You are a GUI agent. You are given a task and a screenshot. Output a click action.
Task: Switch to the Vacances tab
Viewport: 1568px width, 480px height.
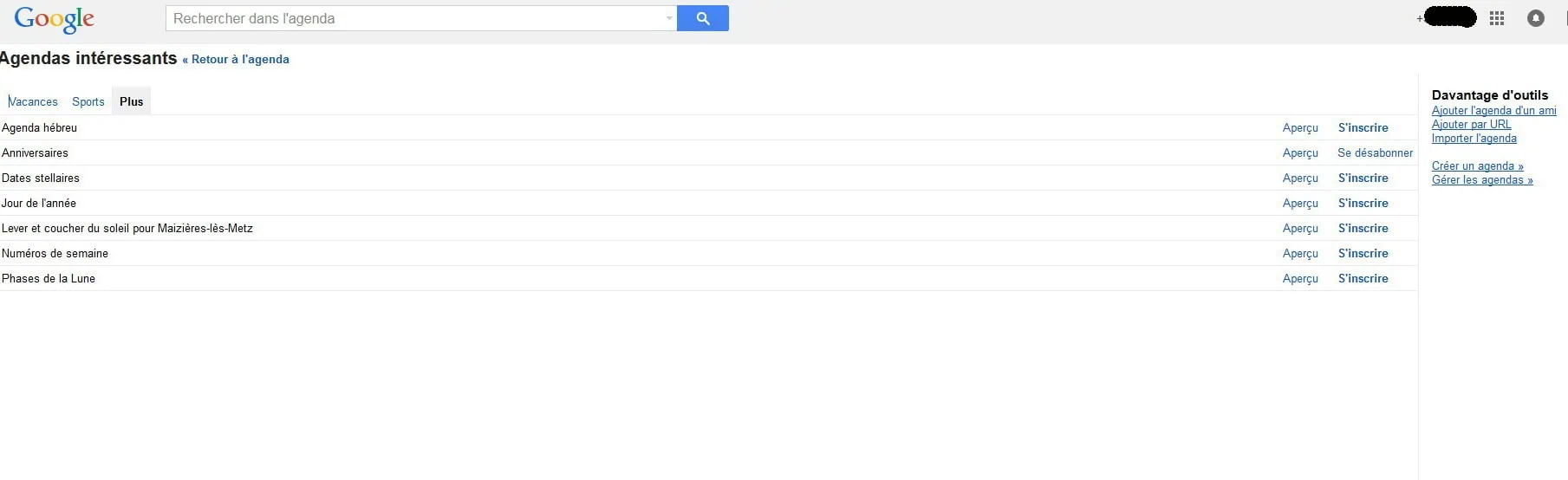[33, 101]
